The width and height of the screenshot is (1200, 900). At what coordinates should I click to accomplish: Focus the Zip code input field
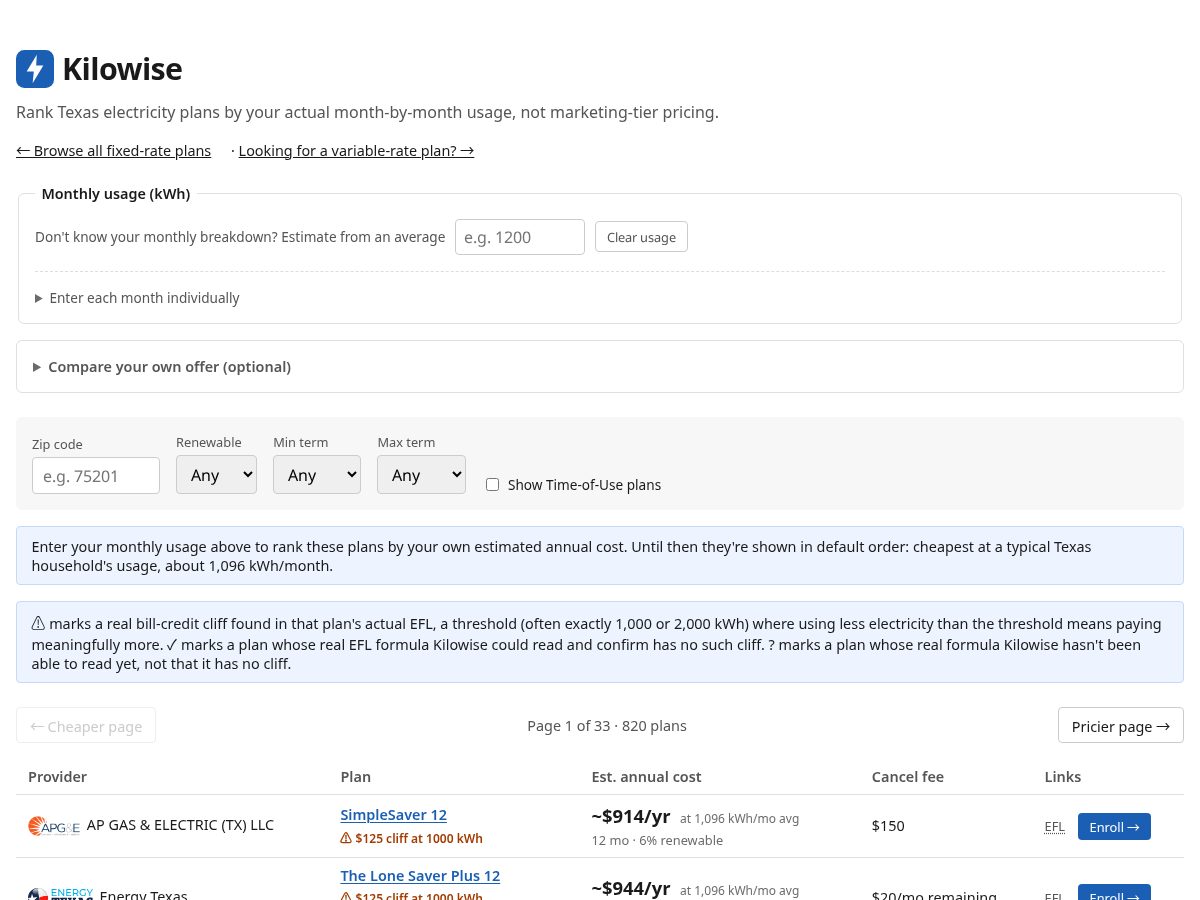[96, 475]
